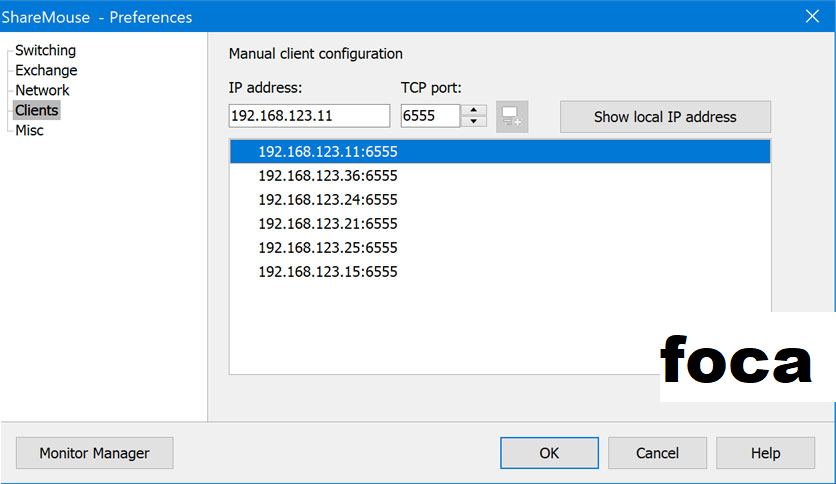Image resolution: width=836 pixels, height=484 pixels.
Task: Open Help for preferences
Action: pos(766,453)
